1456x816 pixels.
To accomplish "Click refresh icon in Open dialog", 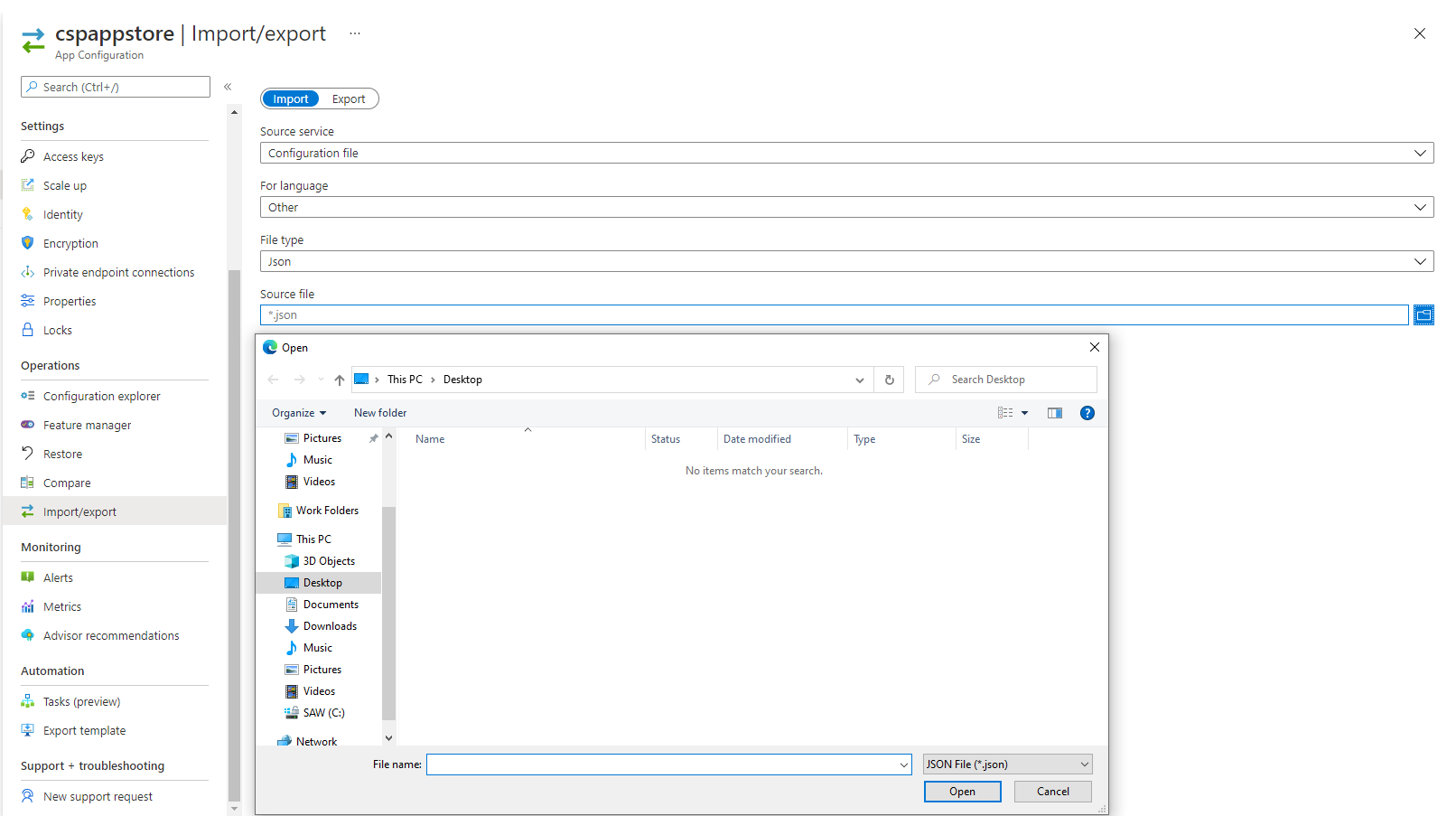I will click(889, 380).
